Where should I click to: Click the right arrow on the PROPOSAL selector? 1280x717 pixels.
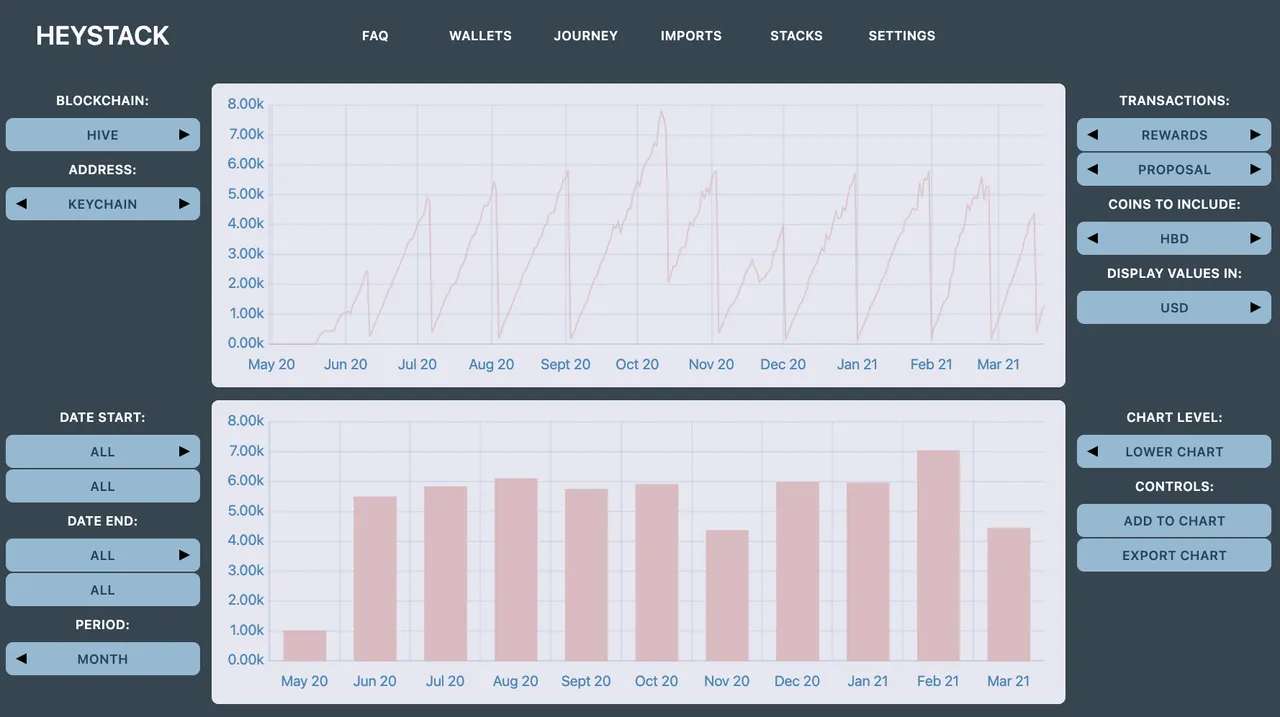tap(1255, 170)
